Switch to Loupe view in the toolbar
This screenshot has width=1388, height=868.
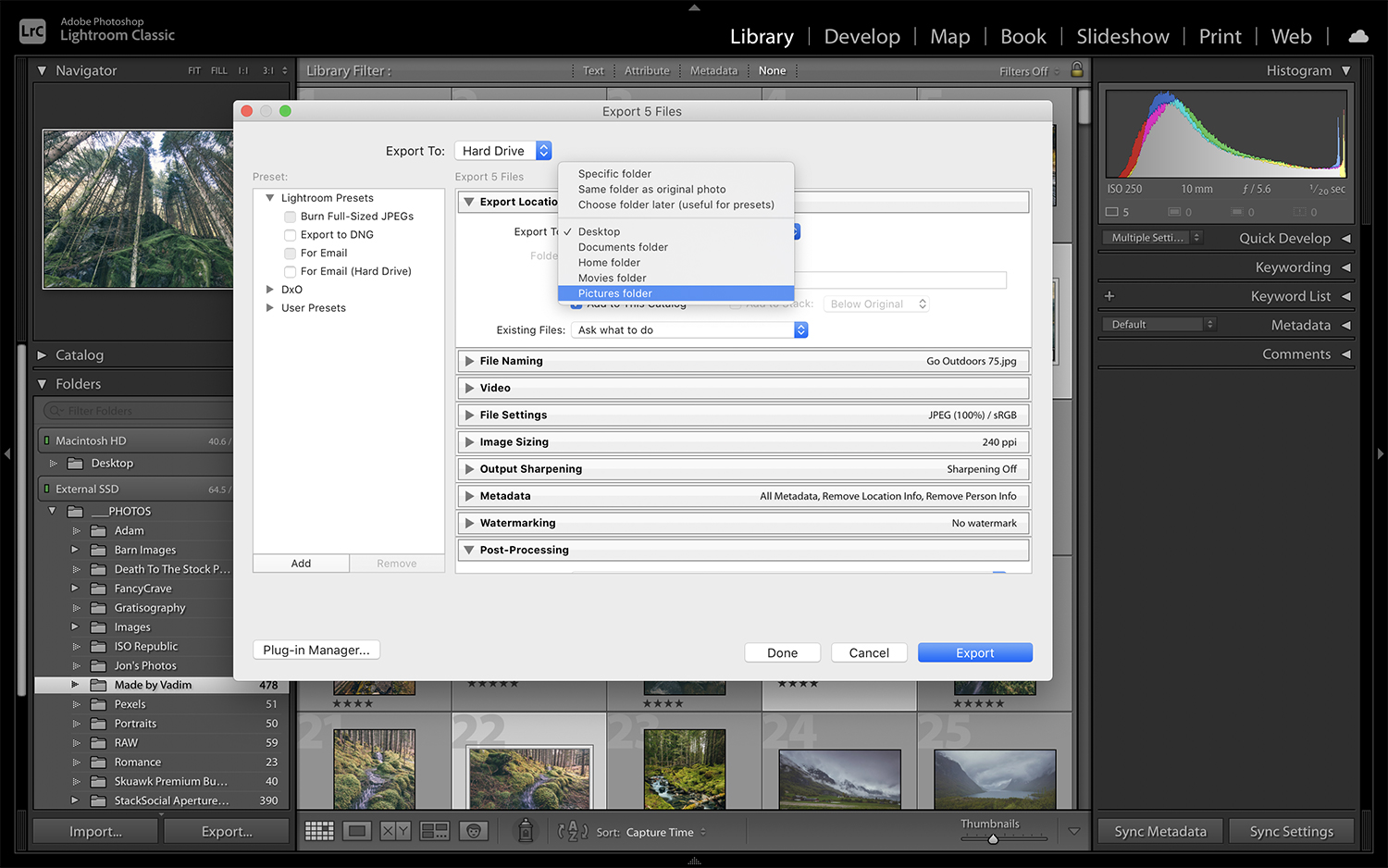pos(358,831)
